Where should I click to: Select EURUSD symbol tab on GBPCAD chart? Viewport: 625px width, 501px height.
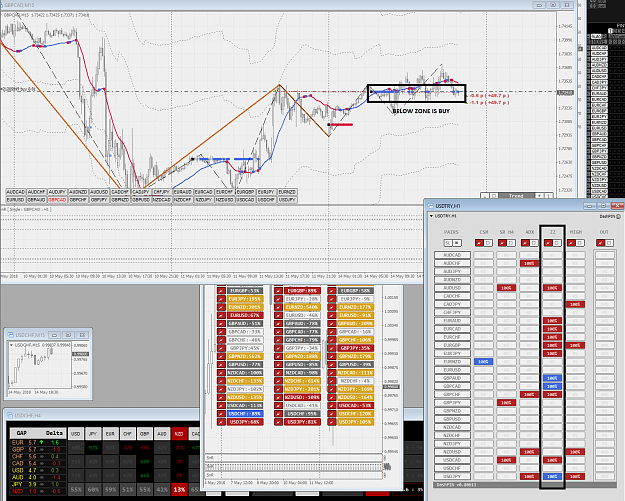click(16, 199)
